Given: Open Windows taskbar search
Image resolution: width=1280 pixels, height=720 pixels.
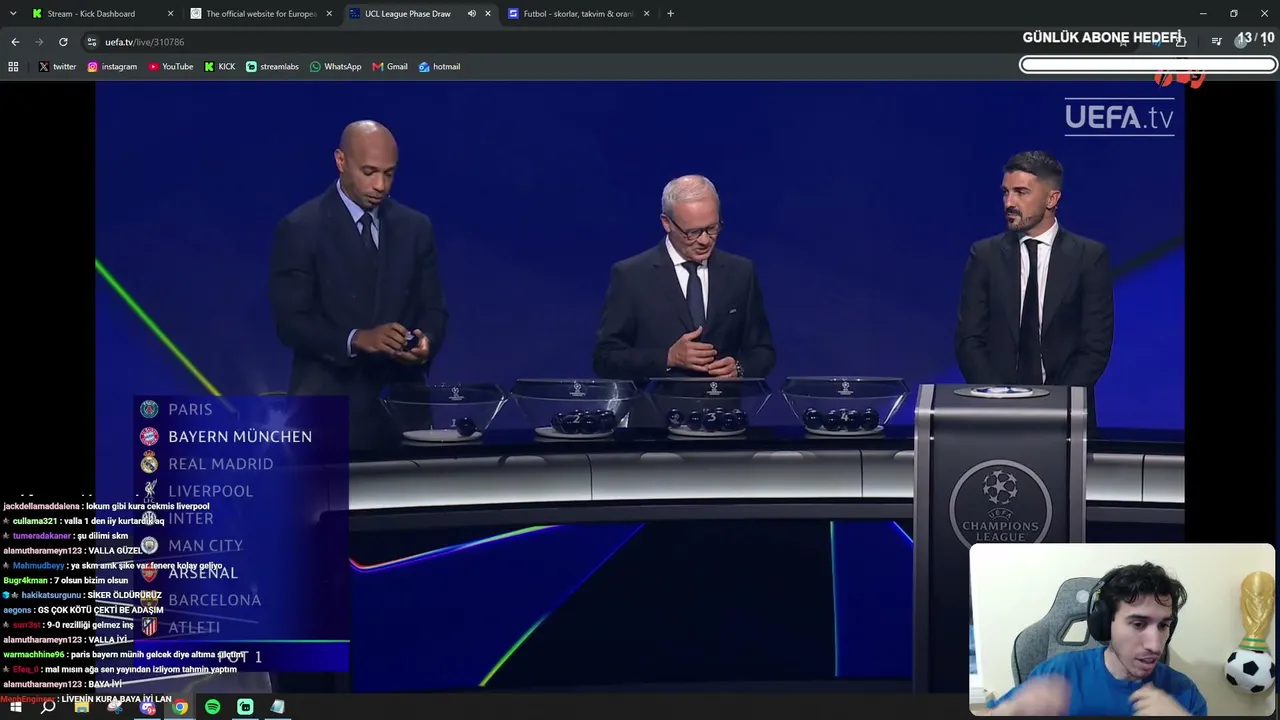Looking at the screenshot, I should pyautogui.click(x=48, y=707).
